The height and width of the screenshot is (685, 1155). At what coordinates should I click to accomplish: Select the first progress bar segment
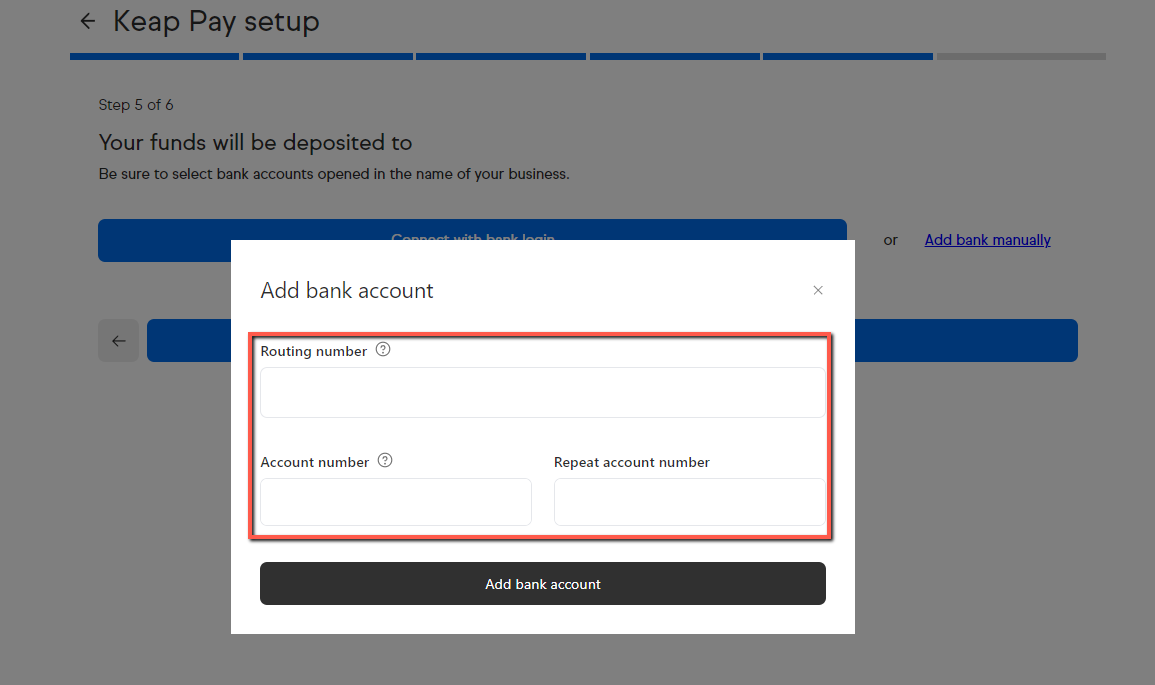pyautogui.click(x=155, y=57)
